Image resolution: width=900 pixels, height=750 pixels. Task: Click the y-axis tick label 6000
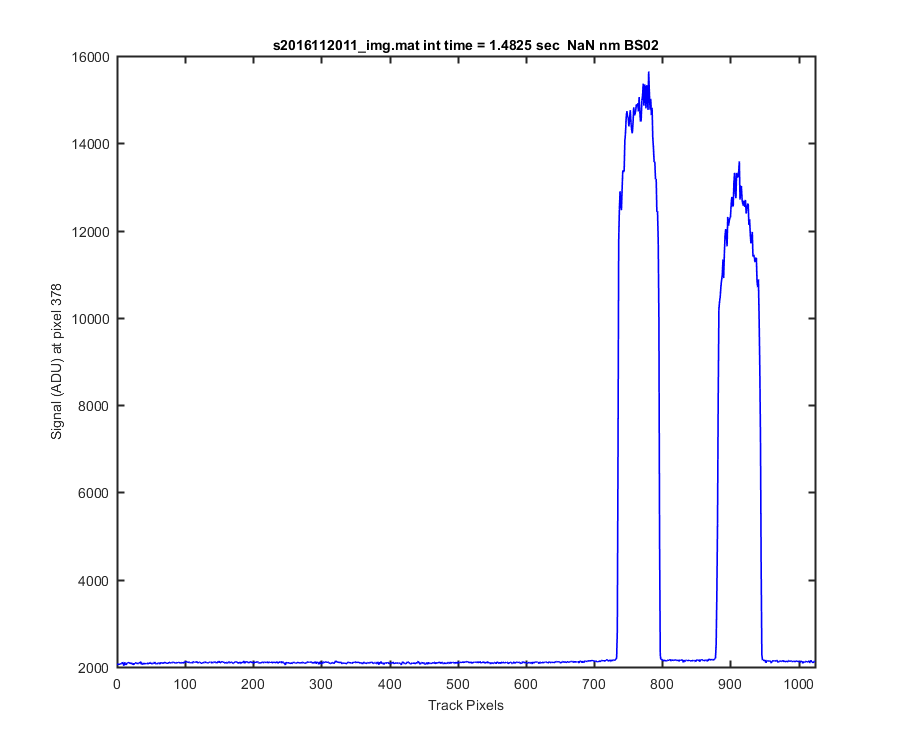point(94,493)
